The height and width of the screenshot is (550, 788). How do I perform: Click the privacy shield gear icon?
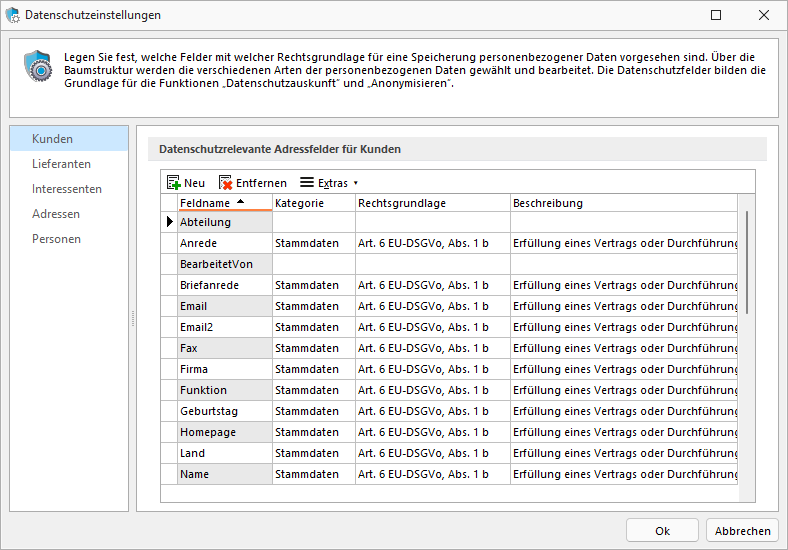coord(38,65)
